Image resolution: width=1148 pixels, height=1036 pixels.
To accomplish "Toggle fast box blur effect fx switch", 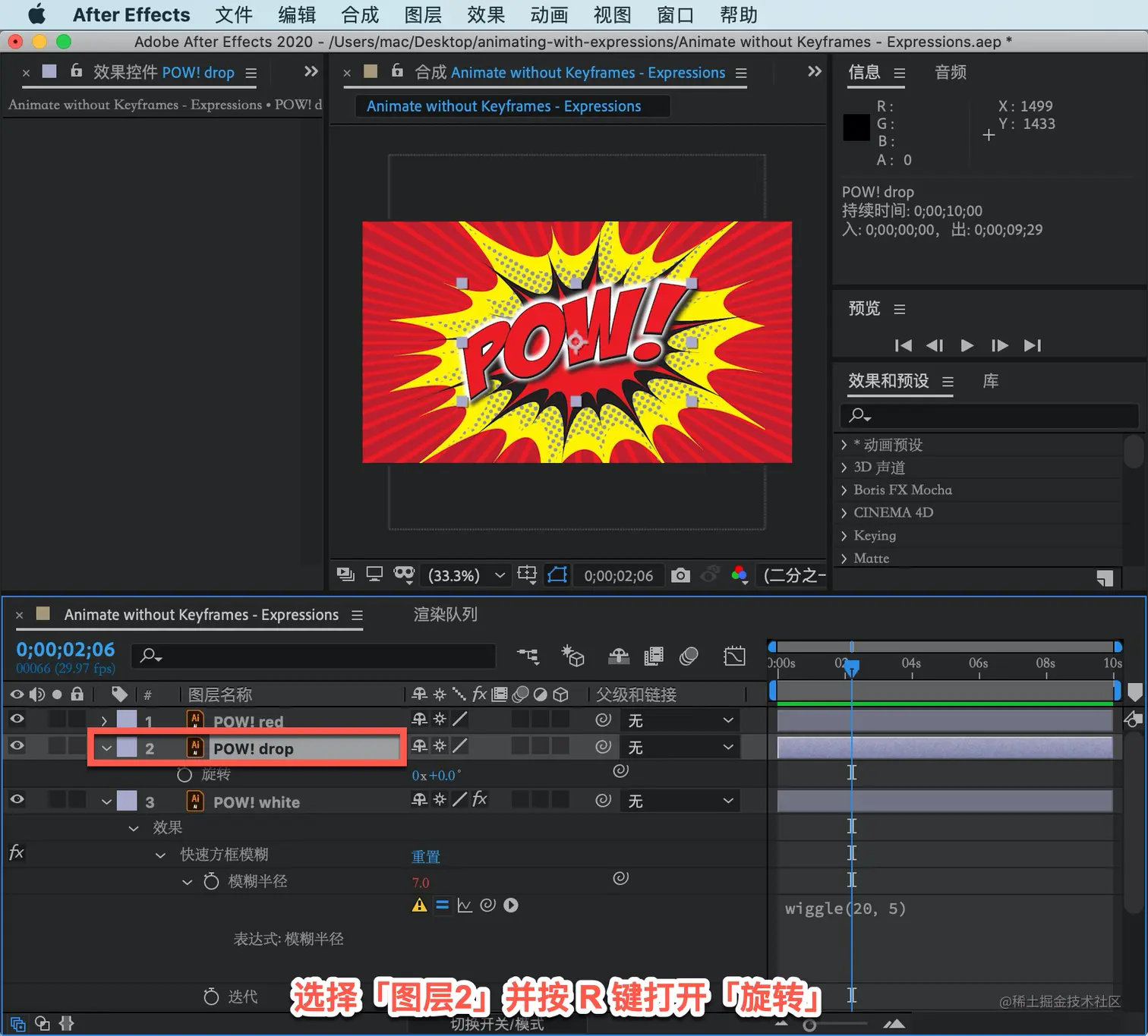I will [16, 853].
